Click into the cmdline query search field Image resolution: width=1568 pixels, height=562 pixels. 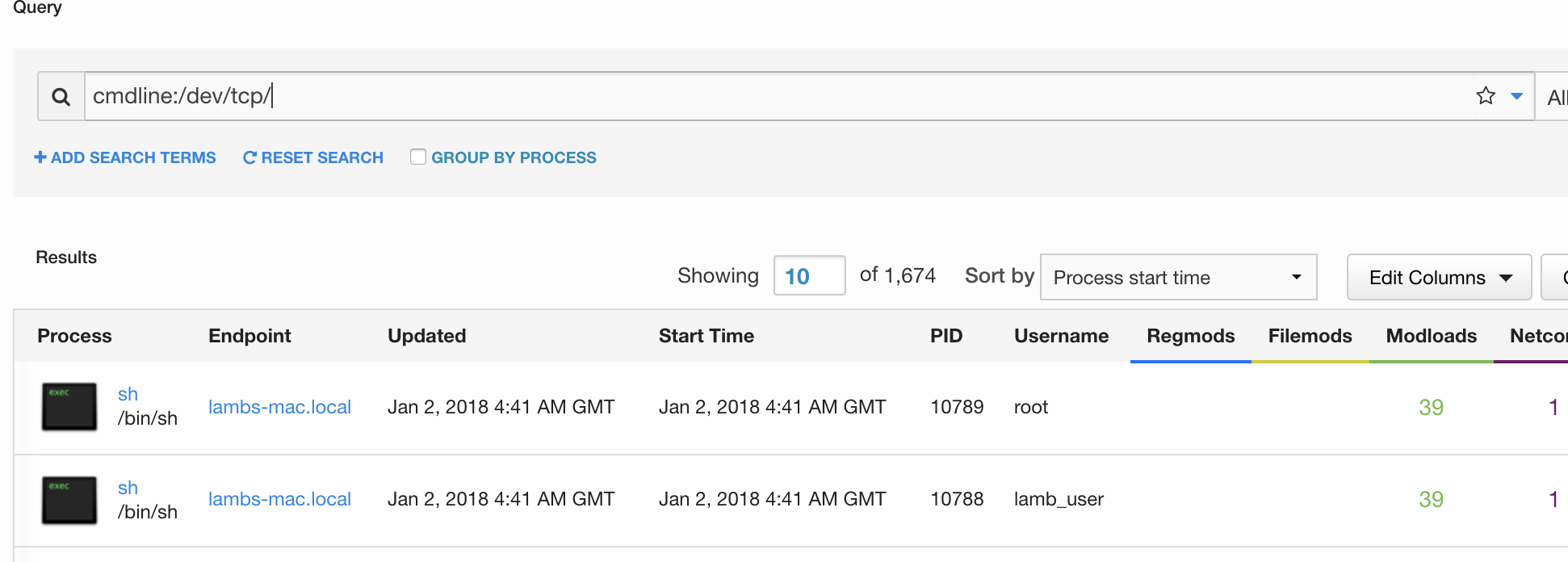click(775, 96)
